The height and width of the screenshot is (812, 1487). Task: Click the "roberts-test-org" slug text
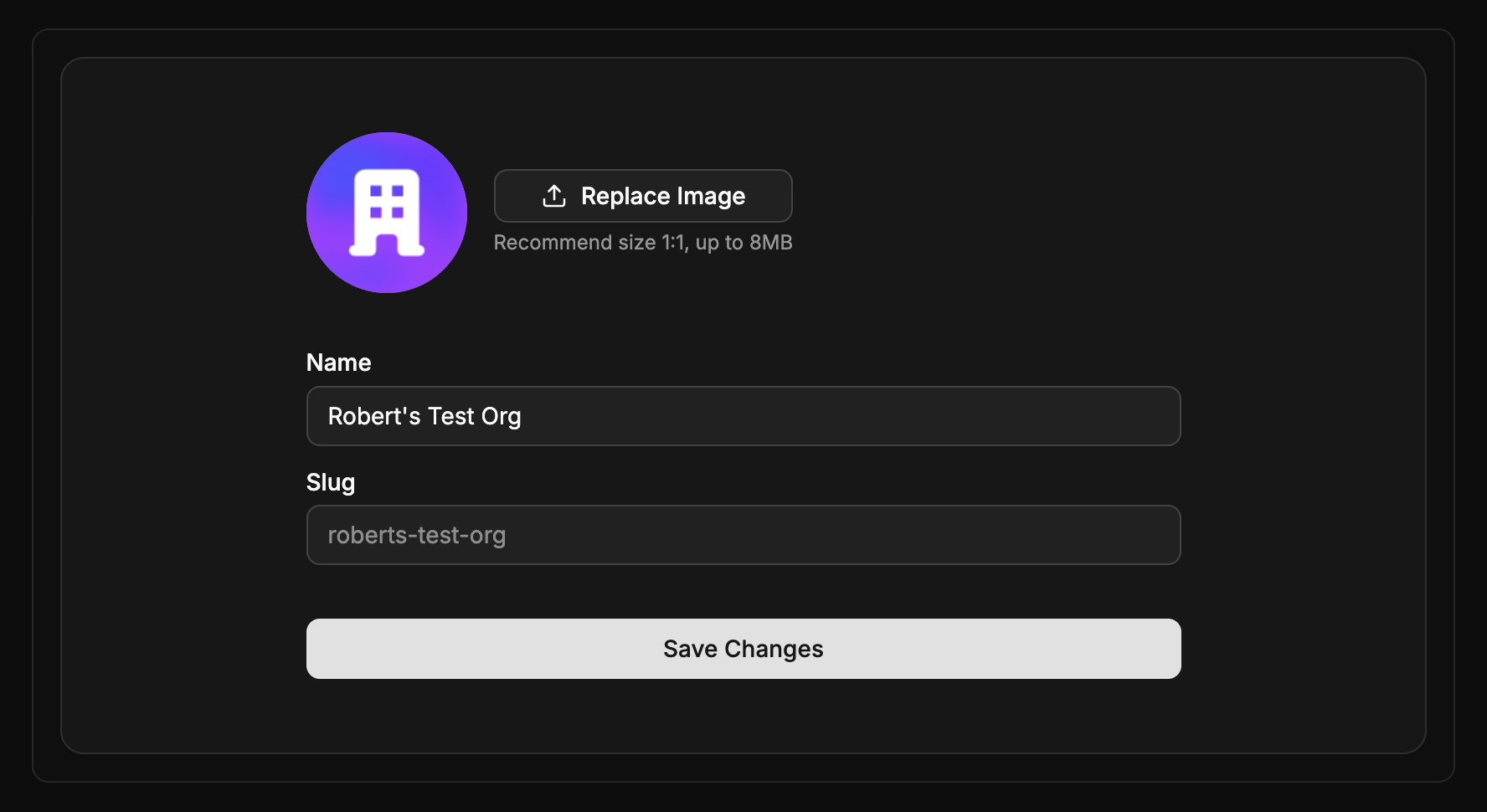point(416,535)
